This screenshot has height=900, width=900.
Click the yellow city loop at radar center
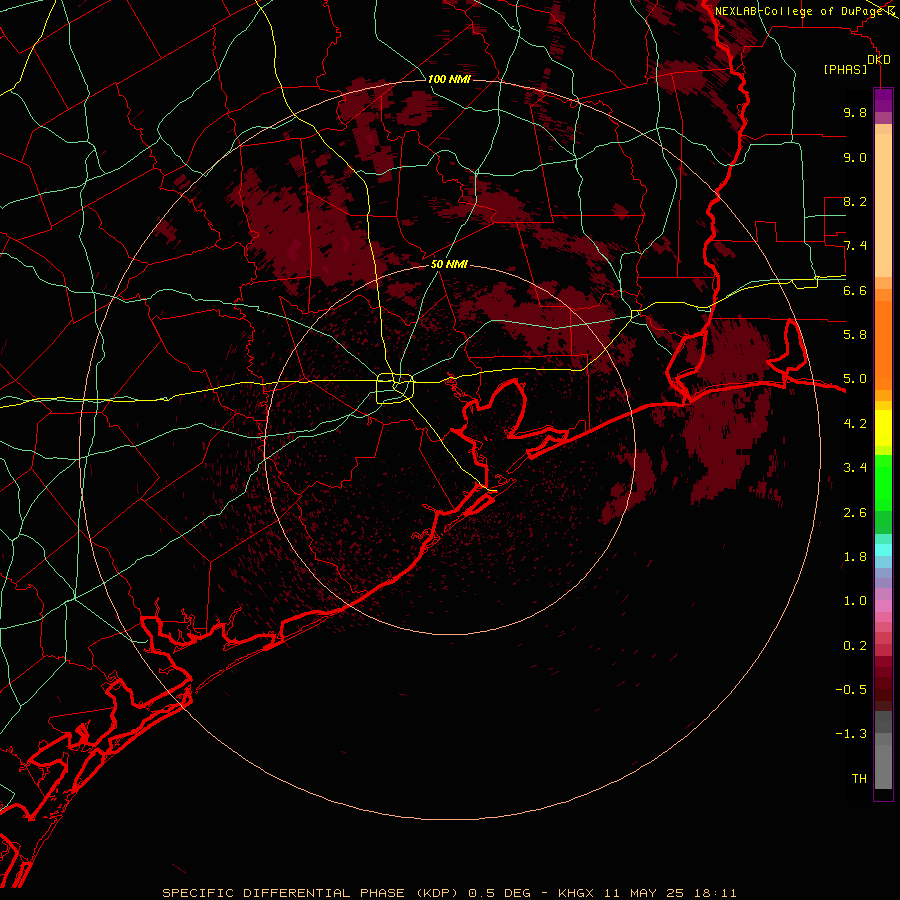click(x=395, y=388)
